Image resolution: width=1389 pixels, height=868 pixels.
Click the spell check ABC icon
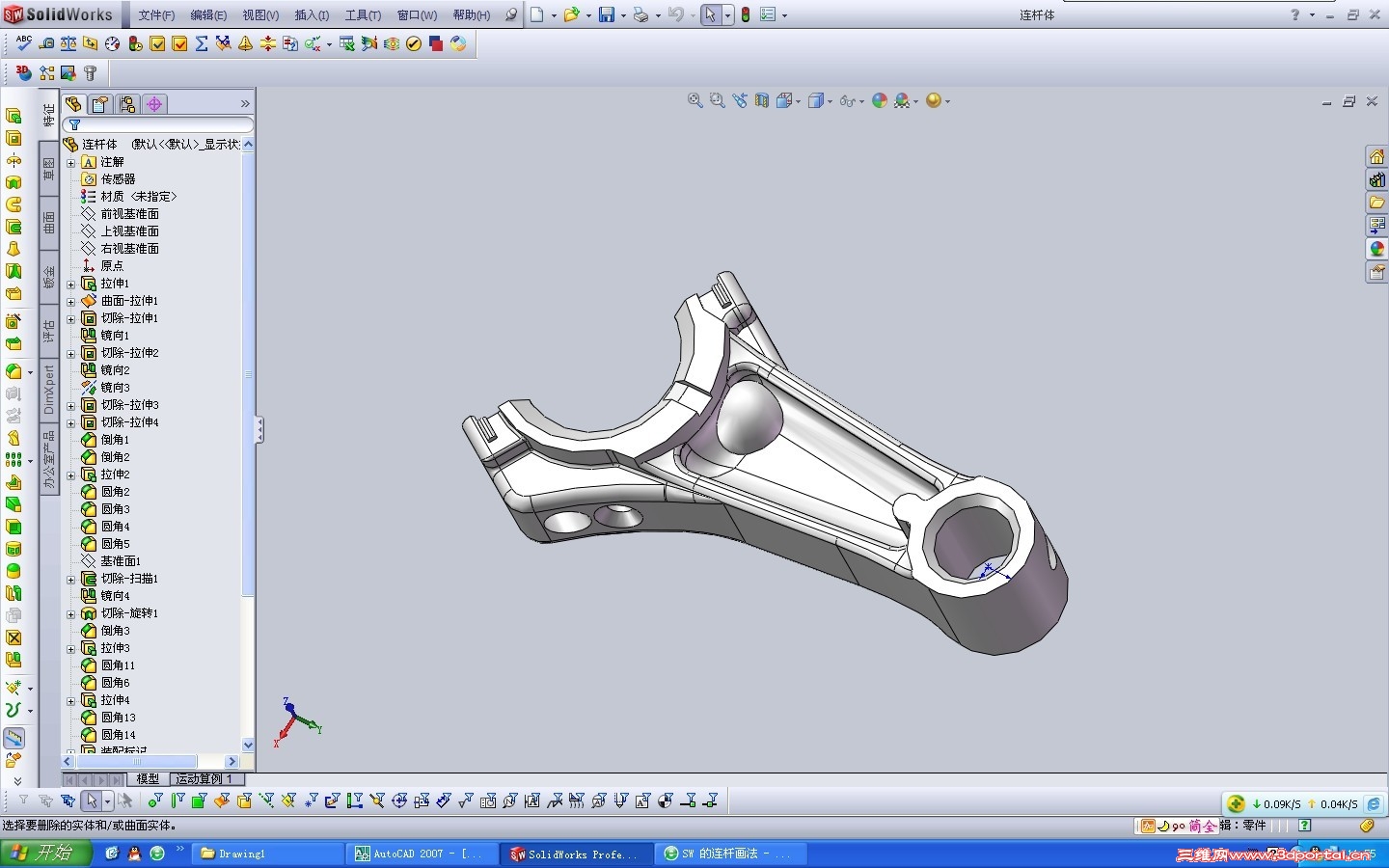[x=24, y=43]
